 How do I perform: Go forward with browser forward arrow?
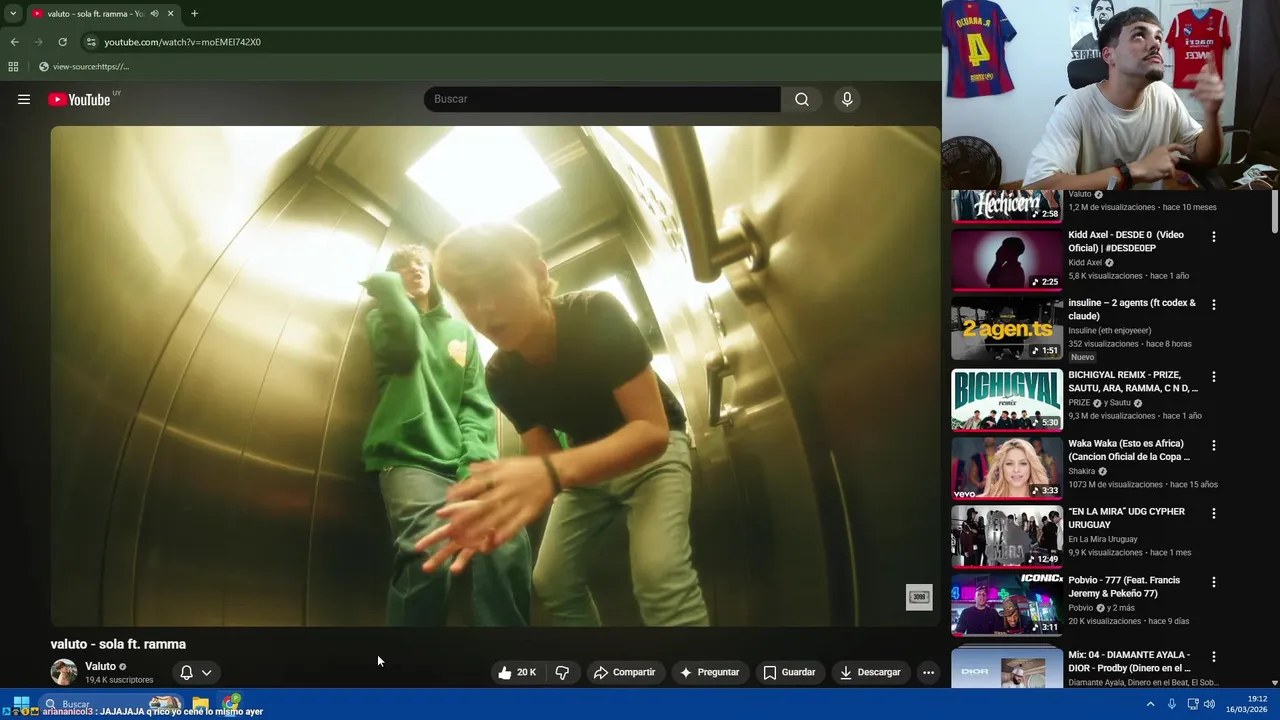coord(38,42)
